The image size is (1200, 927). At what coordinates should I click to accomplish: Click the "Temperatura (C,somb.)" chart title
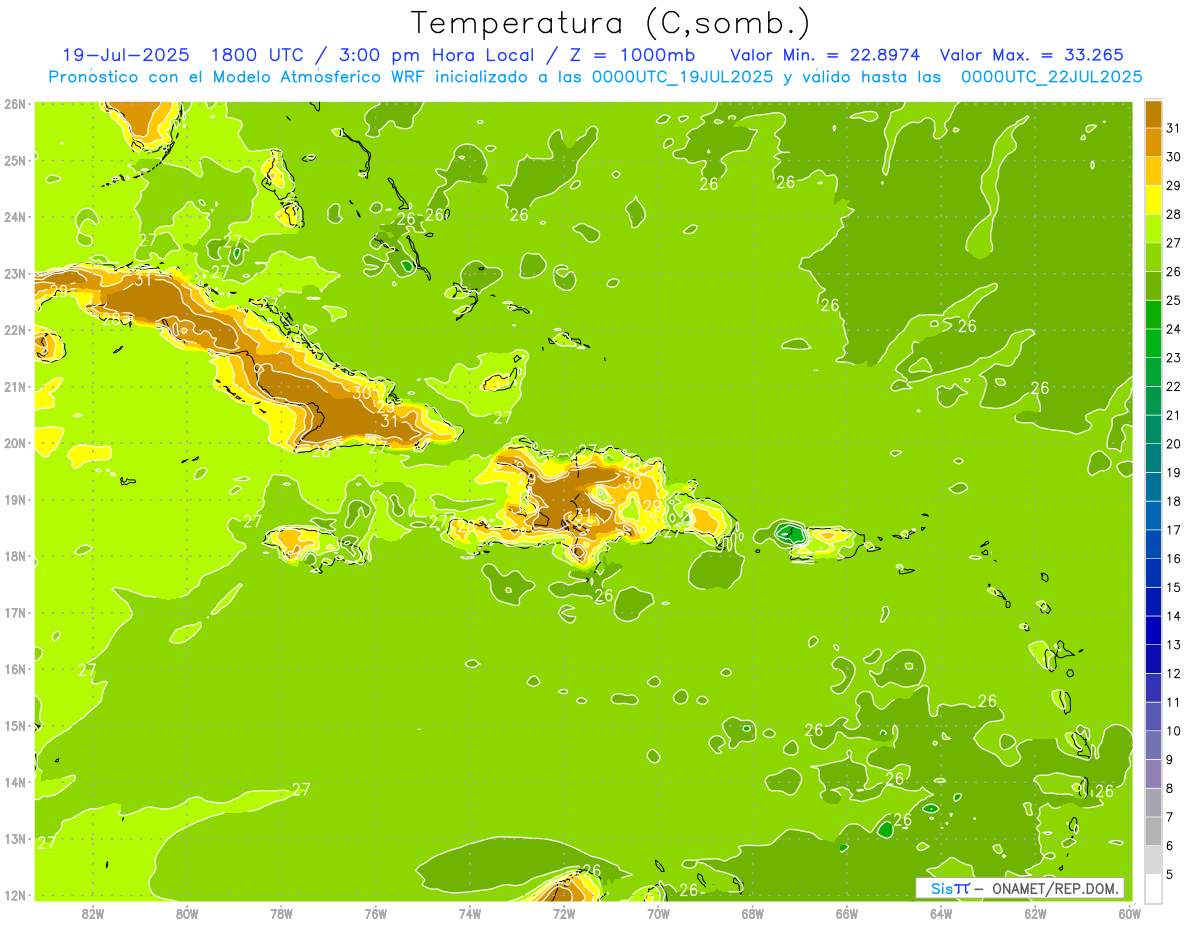point(610,24)
